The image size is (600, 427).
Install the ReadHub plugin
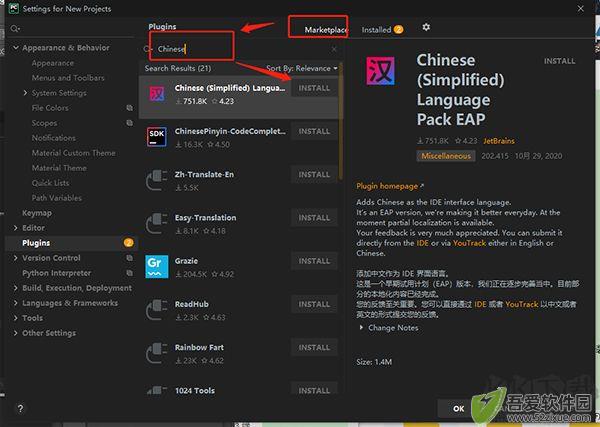(314, 304)
